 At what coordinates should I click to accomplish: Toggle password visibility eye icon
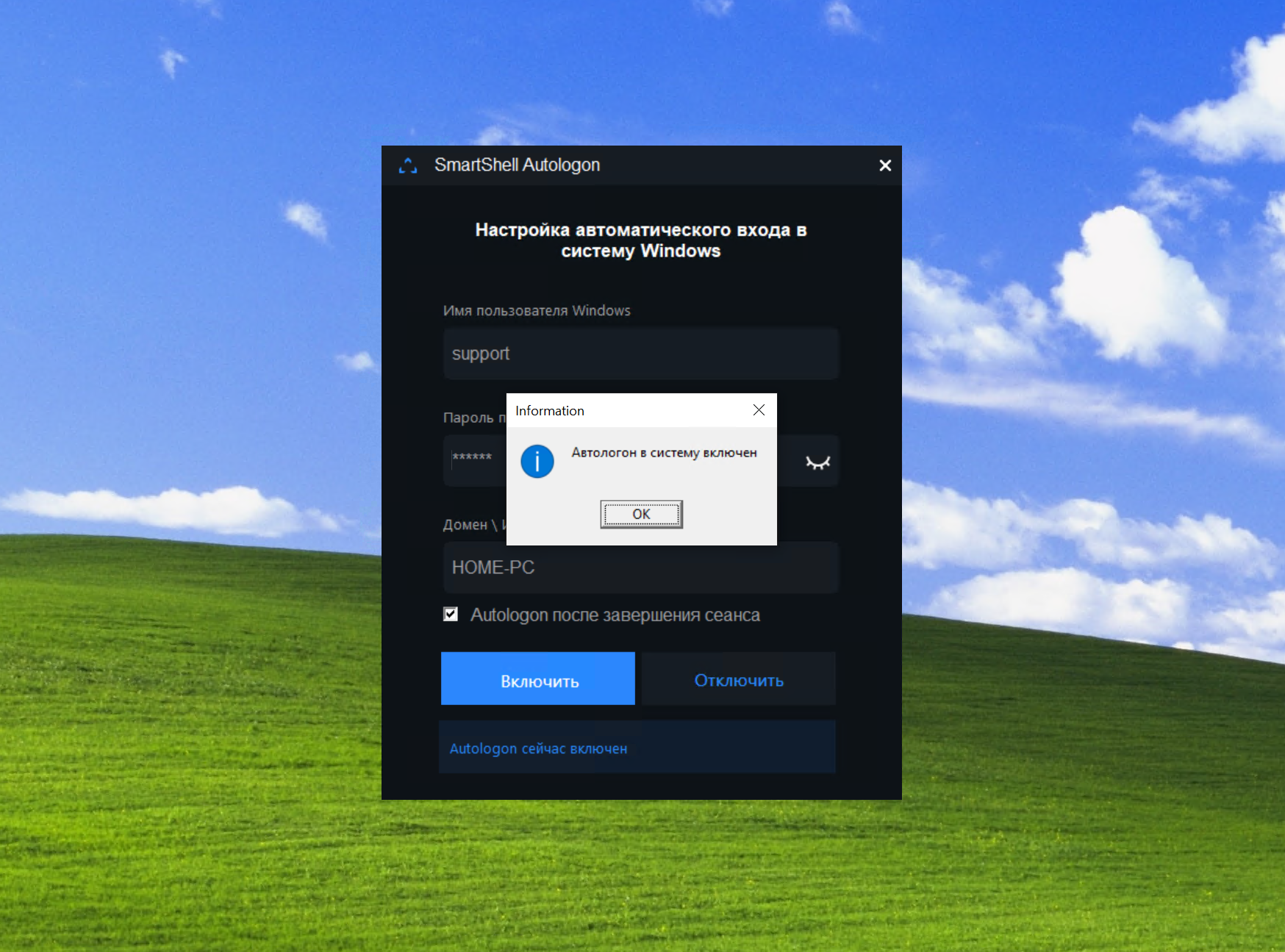click(x=817, y=462)
